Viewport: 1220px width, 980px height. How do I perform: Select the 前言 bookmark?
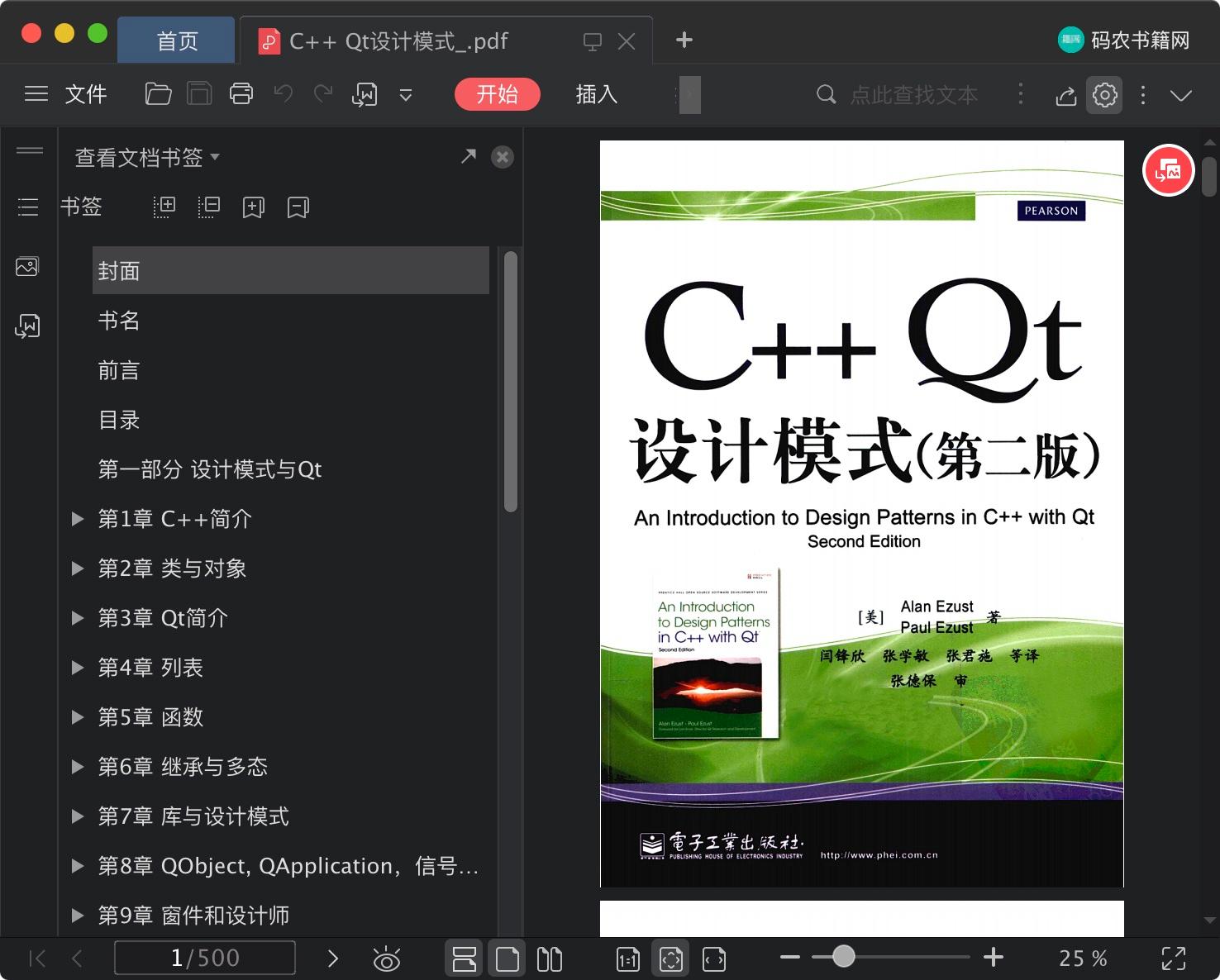[x=119, y=370]
